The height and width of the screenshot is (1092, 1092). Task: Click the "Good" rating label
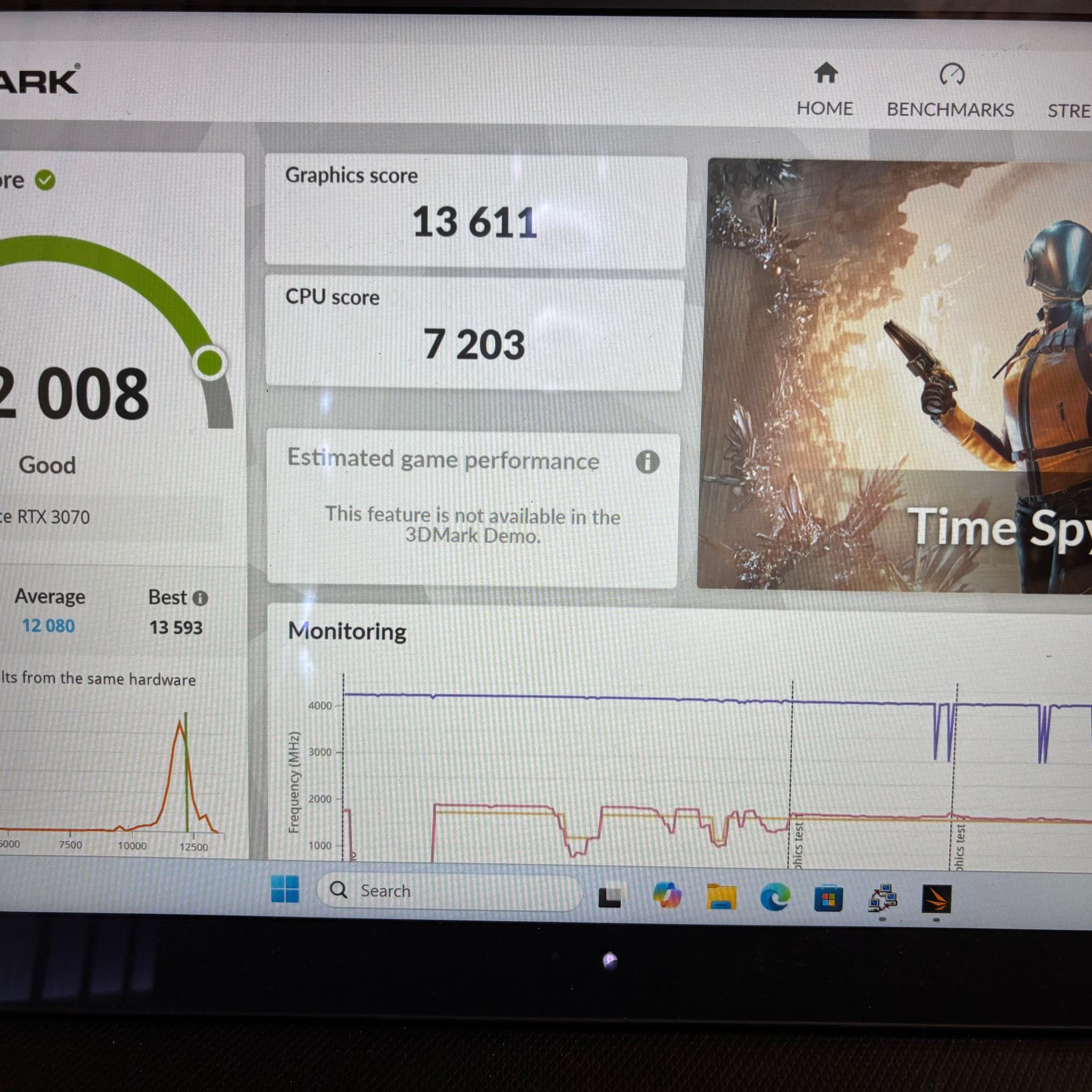[47, 465]
